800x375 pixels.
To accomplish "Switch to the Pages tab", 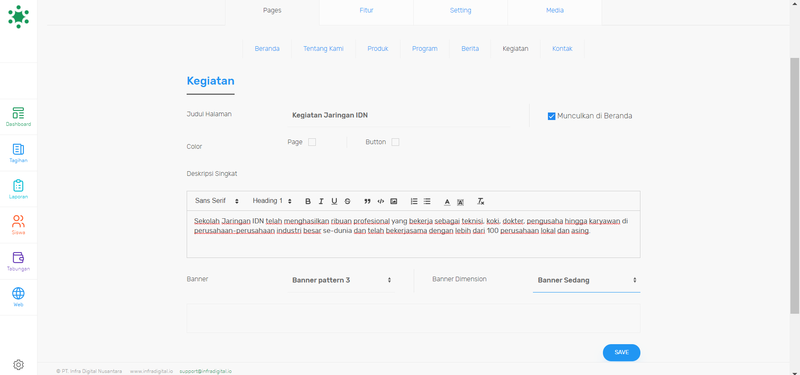I will point(272,11).
